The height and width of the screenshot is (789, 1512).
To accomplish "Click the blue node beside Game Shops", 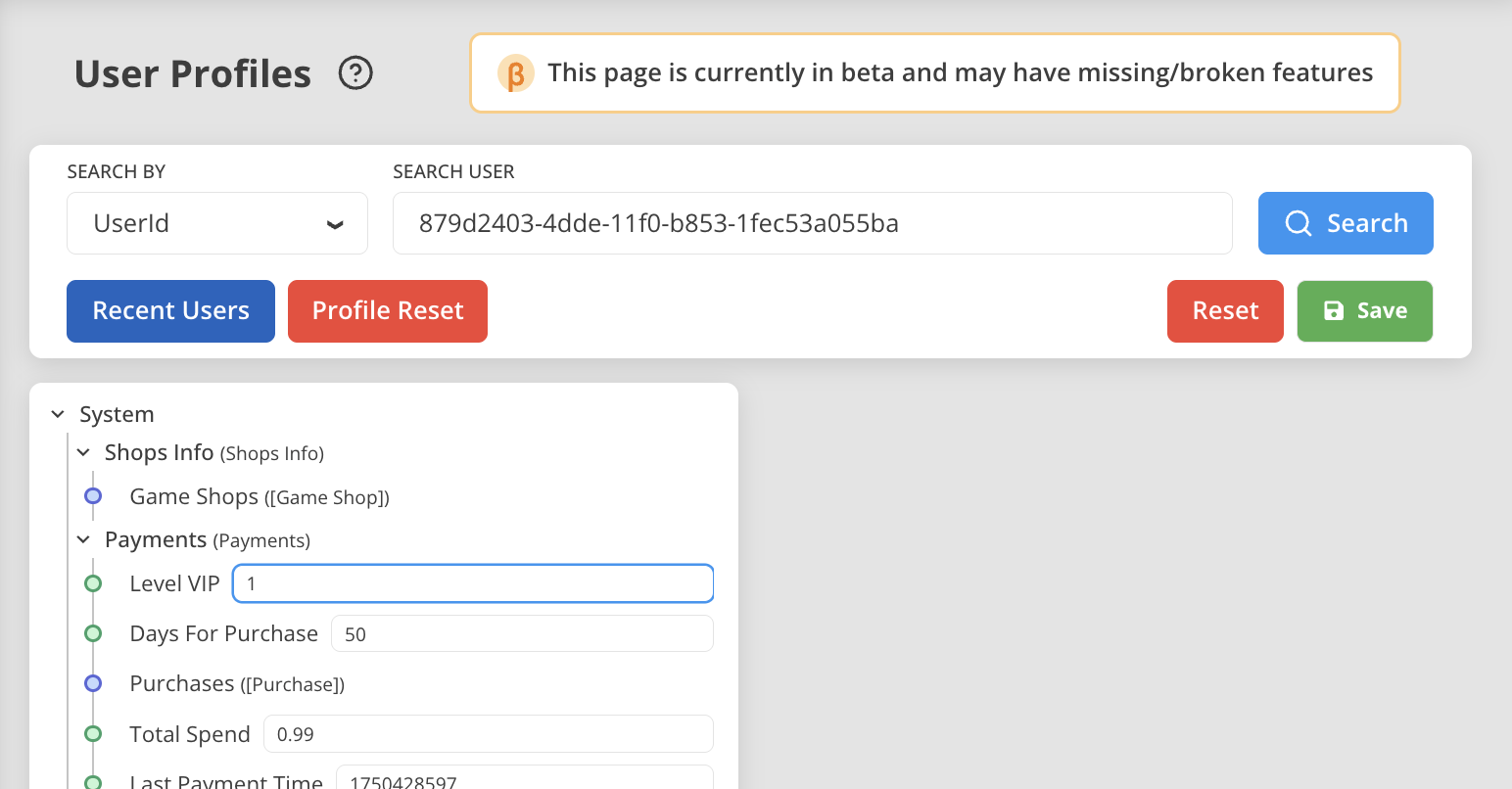I will (93, 496).
